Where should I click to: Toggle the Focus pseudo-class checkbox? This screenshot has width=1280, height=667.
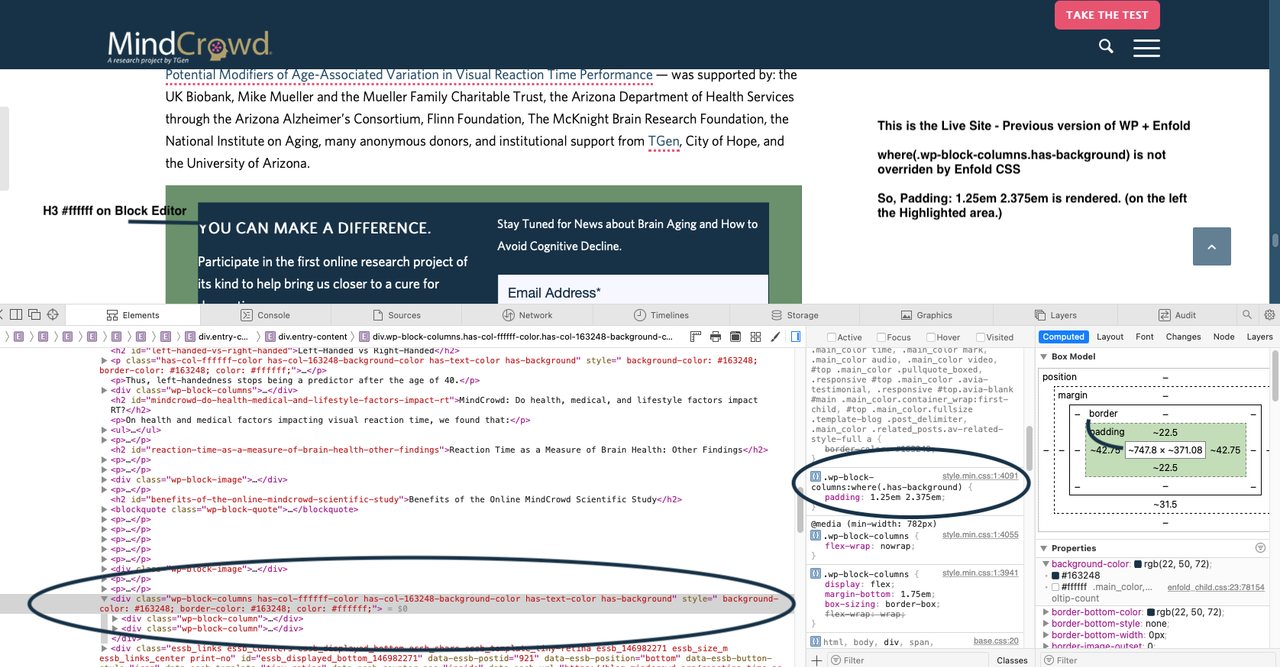click(x=881, y=337)
